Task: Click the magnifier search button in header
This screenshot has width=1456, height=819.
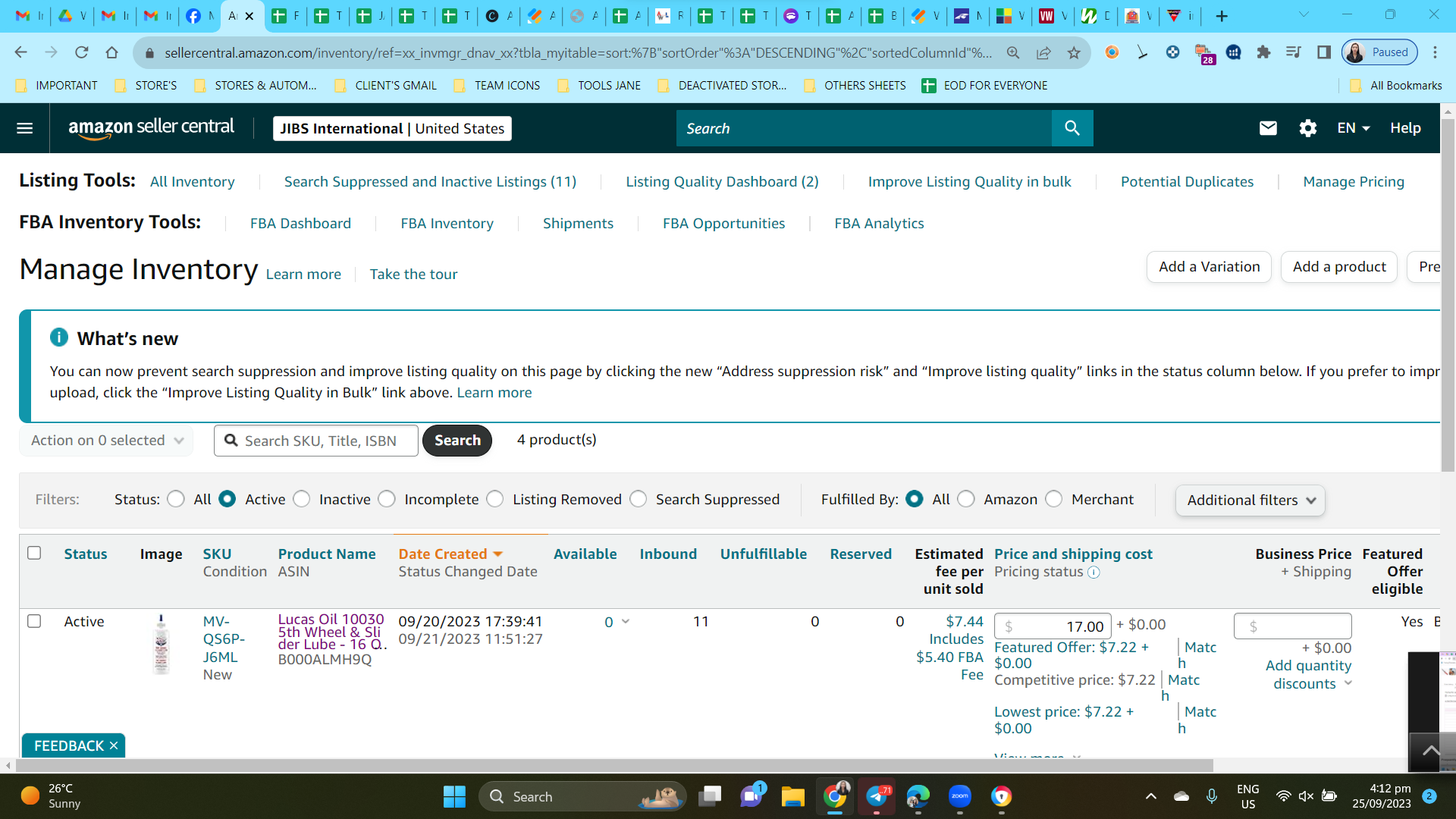Action: point(1072,128)
